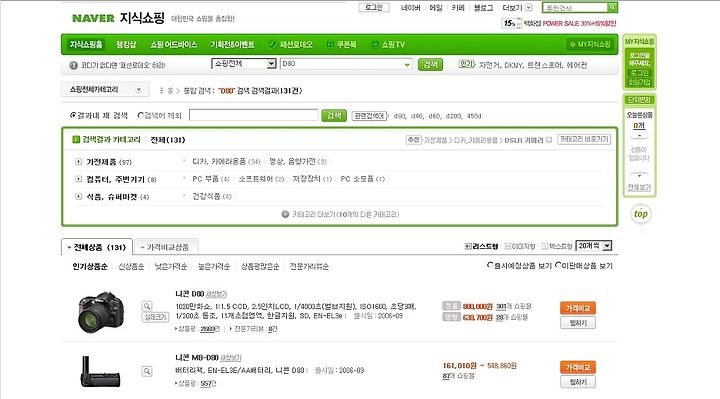Viewport: 720px width, 399px height.
Task: Expand 카테고리 더보기 more categories
Action: tap(340, 214)
